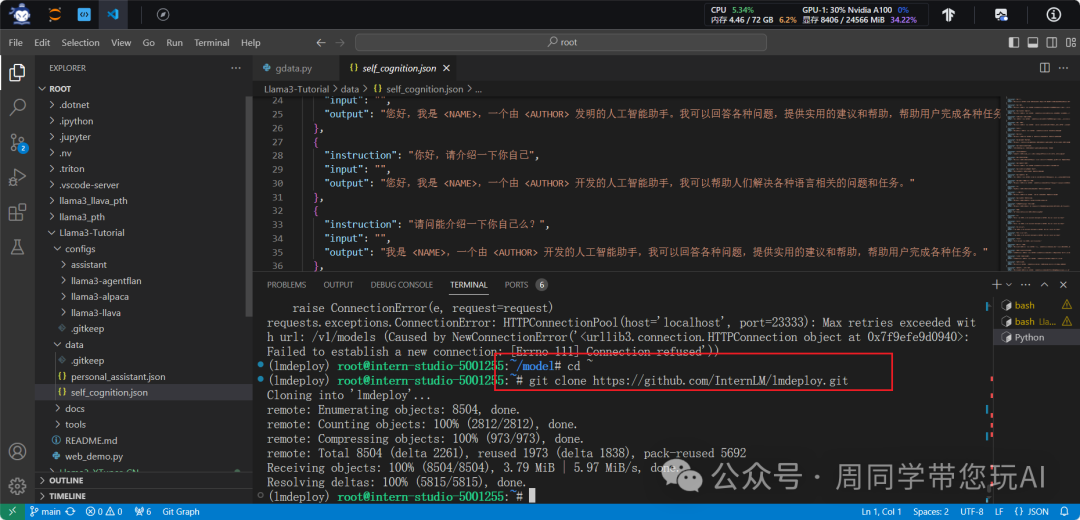Open the terminal launch profile dropdown arrow
The height and width of the screenshot is (520, 1080).
(x=1008, y=284)
